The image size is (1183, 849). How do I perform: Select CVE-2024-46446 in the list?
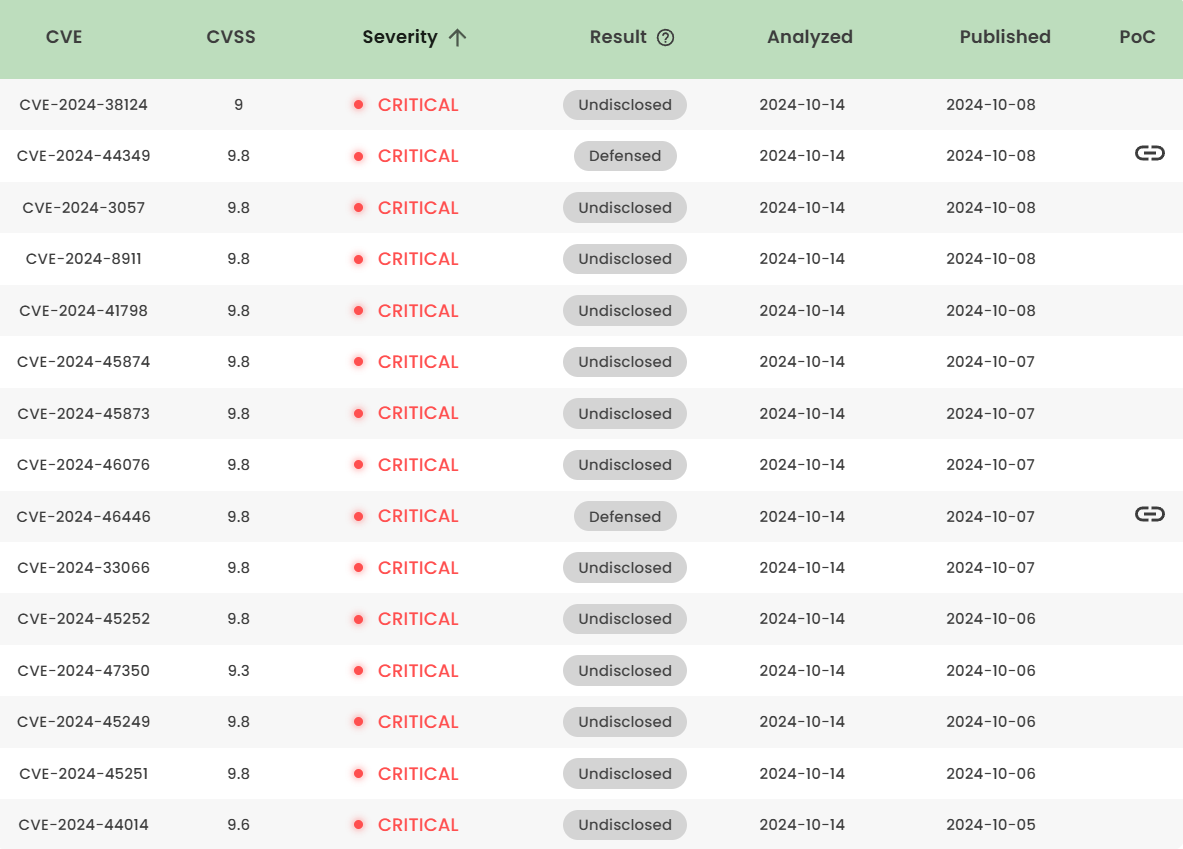click(x=84, y=517)
